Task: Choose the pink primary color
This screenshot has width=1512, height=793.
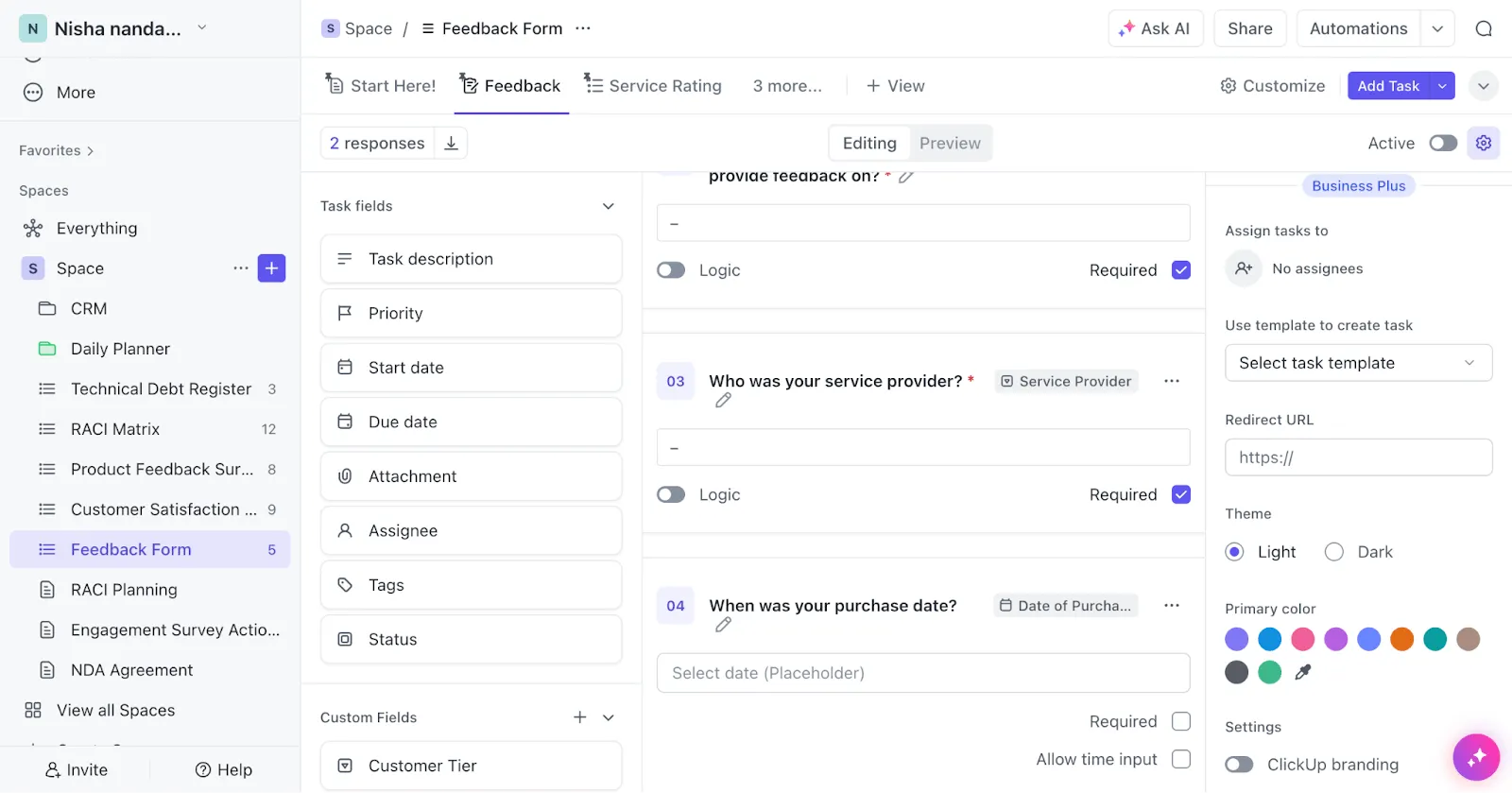Action: [1302, 639]
